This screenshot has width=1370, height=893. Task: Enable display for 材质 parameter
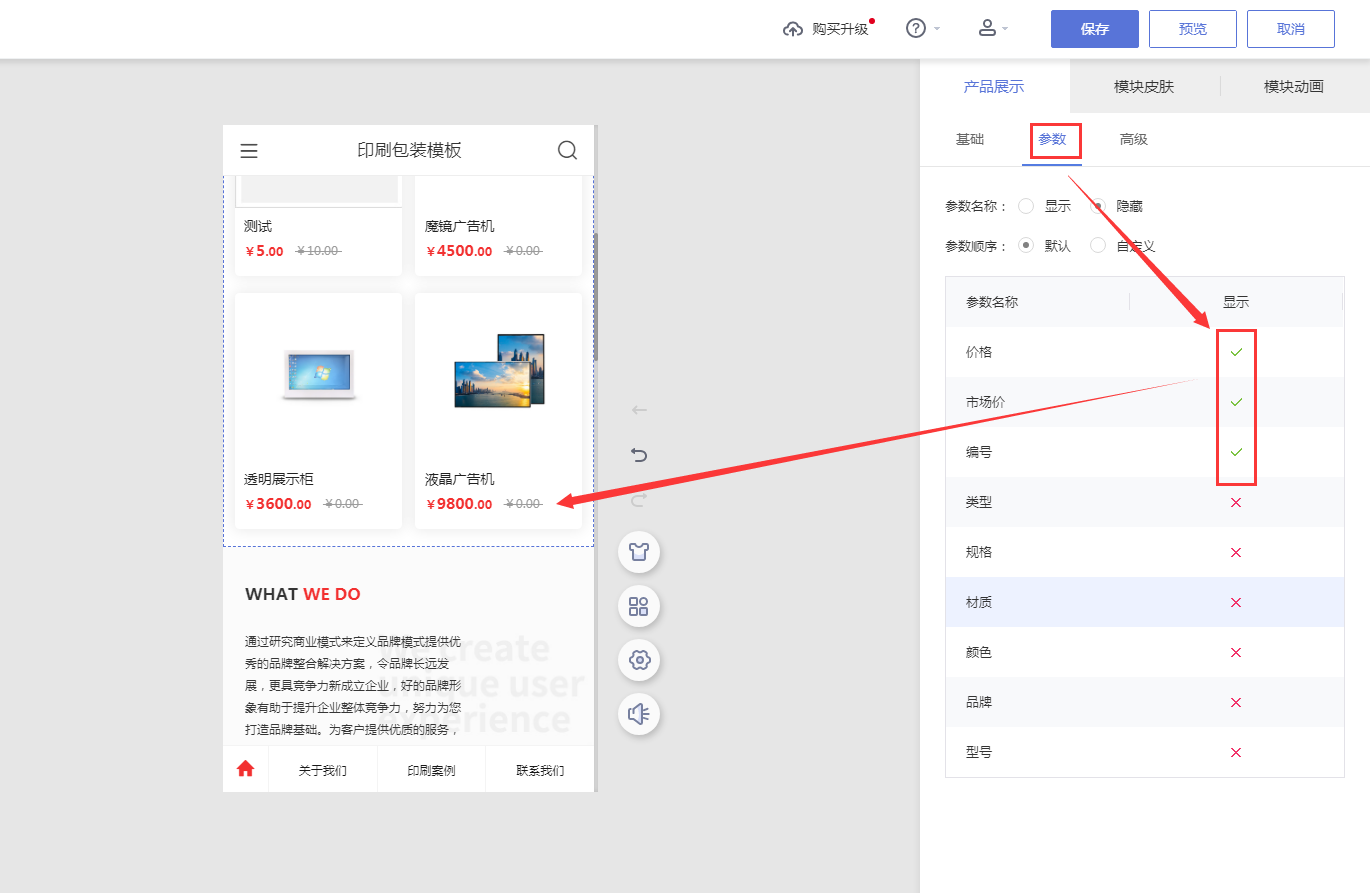pyautogui.click(x=1236, y=602)
